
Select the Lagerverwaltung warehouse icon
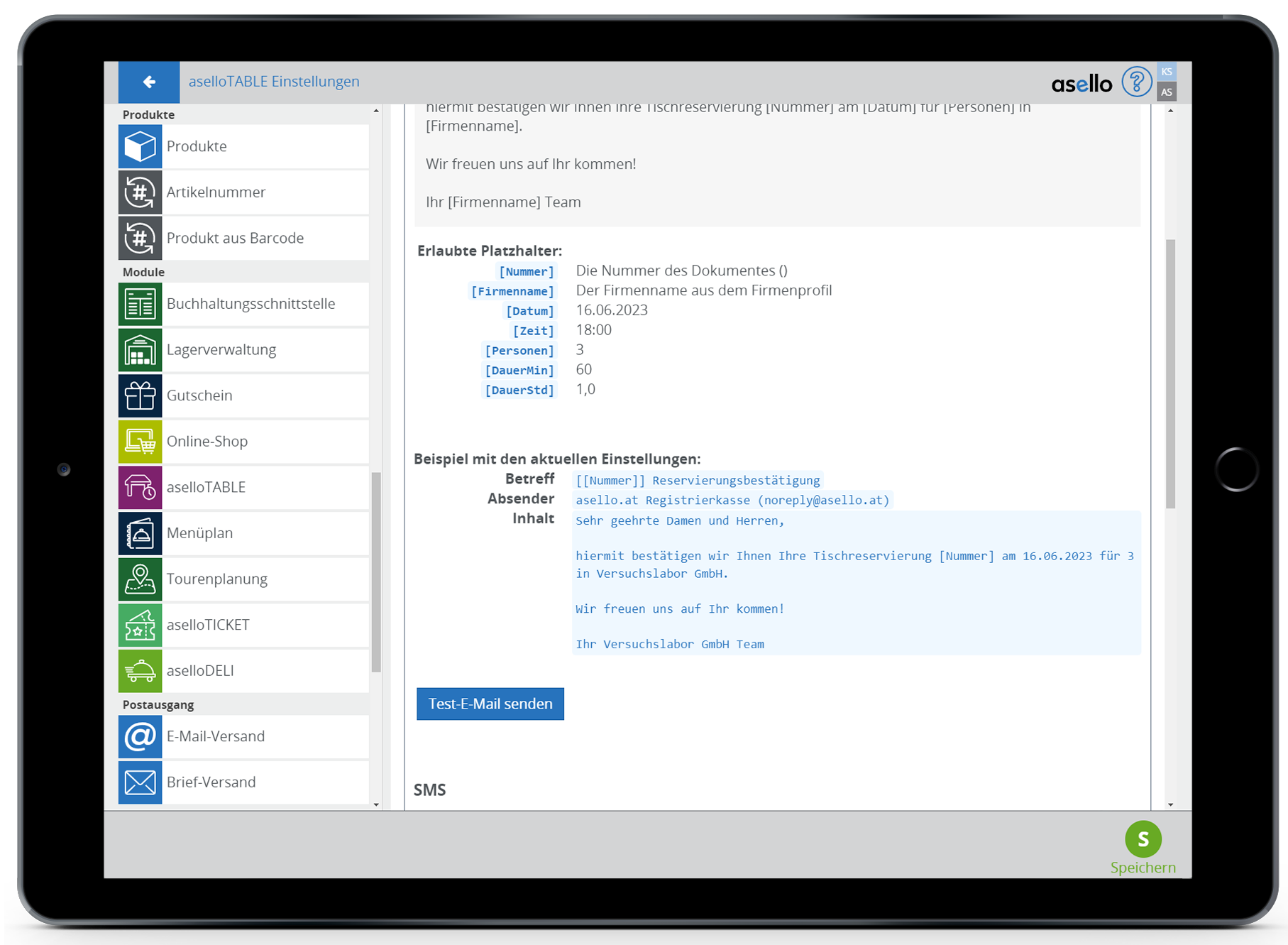pyautogui.click(x=140, y=350)
